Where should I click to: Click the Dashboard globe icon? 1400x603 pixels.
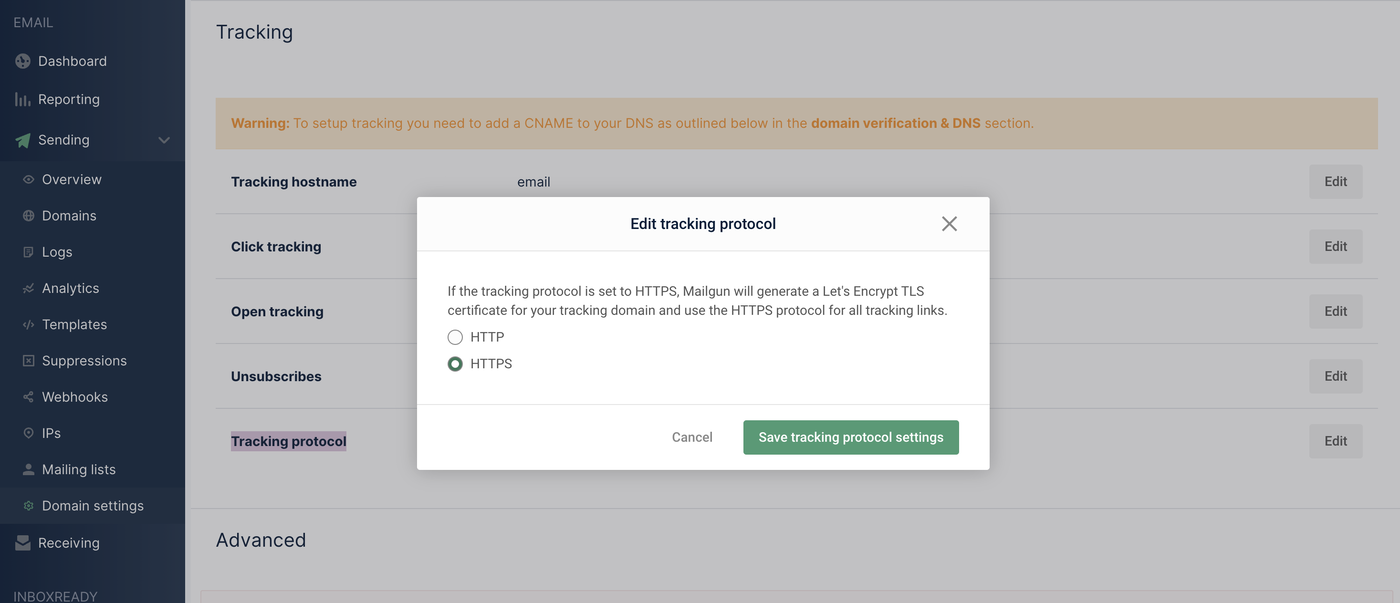23,61
